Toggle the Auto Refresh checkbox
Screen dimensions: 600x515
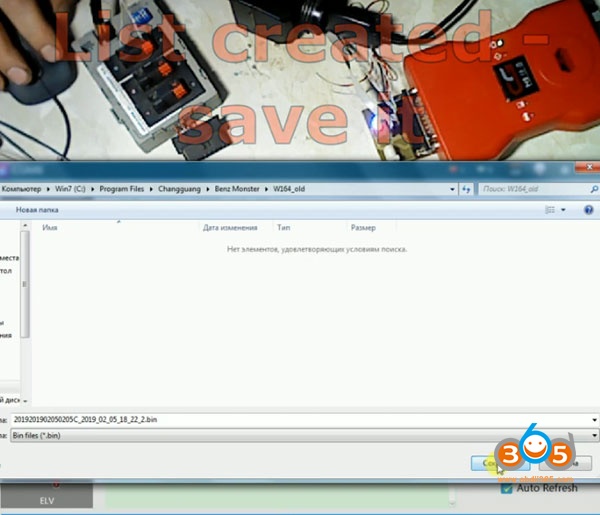(507, 488)
